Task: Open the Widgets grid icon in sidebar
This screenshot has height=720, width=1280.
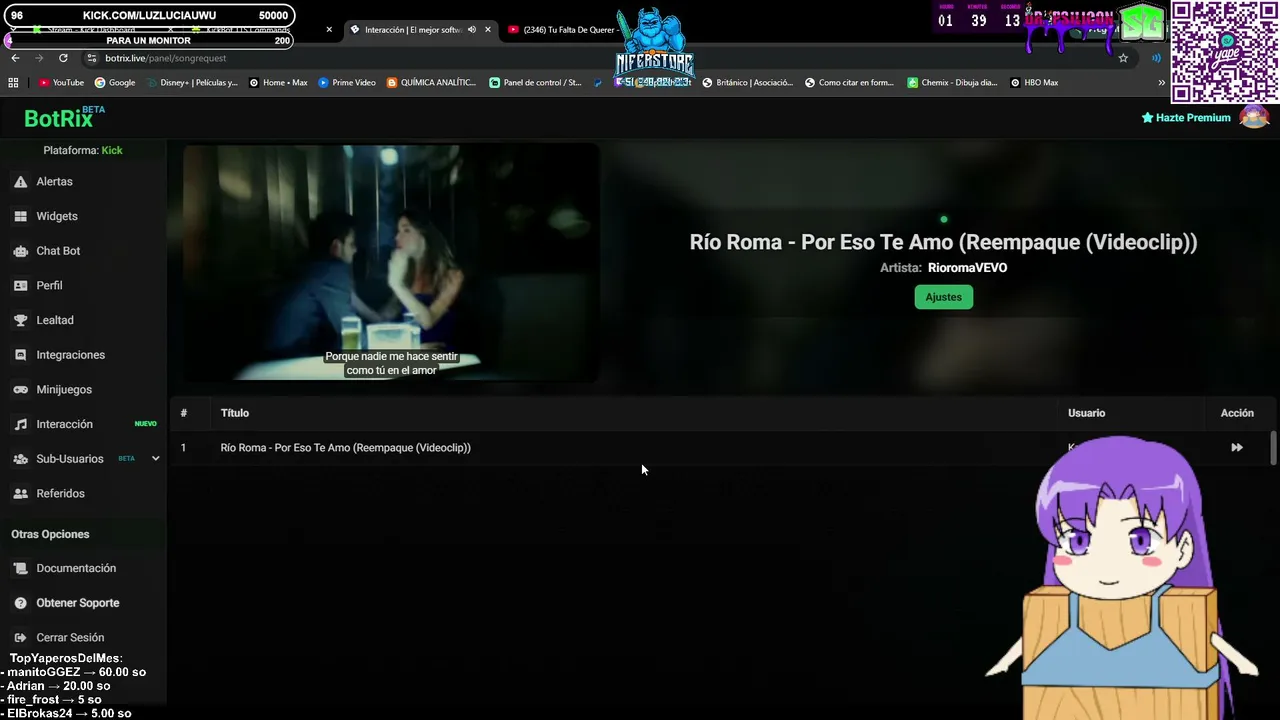Action: tap(20, 216)
